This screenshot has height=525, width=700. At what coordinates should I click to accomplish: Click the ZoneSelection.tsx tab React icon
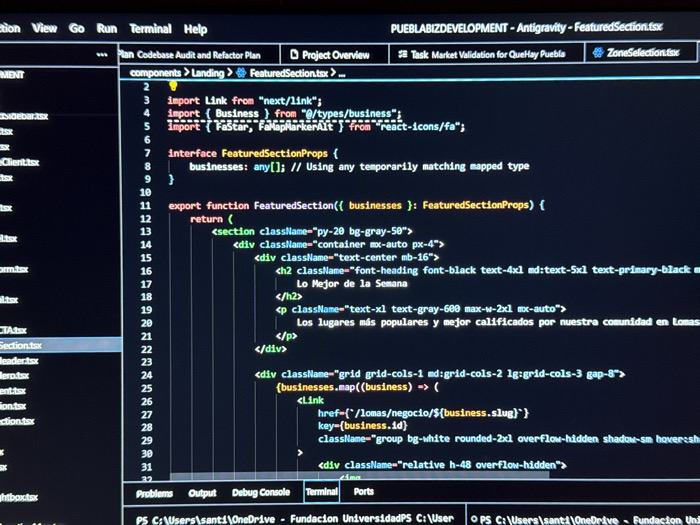598,53
